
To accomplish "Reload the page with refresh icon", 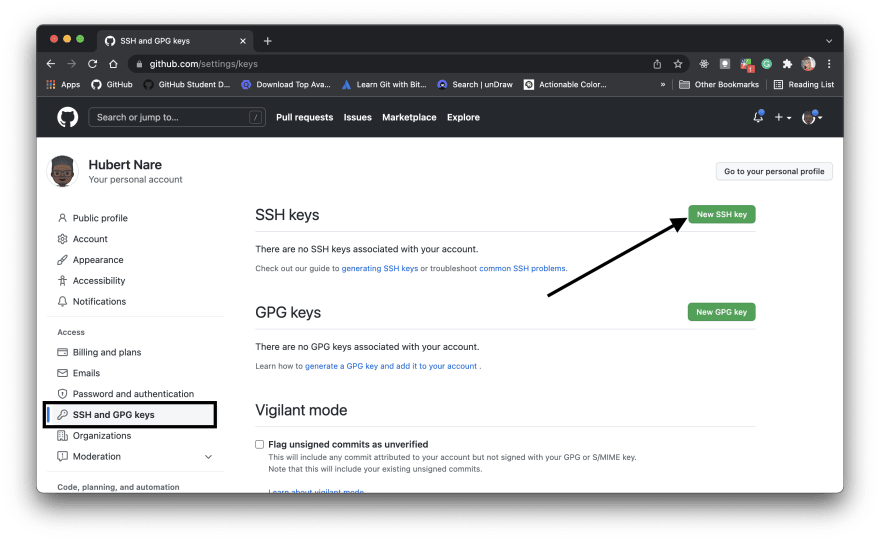I will (x=93, y=63).
